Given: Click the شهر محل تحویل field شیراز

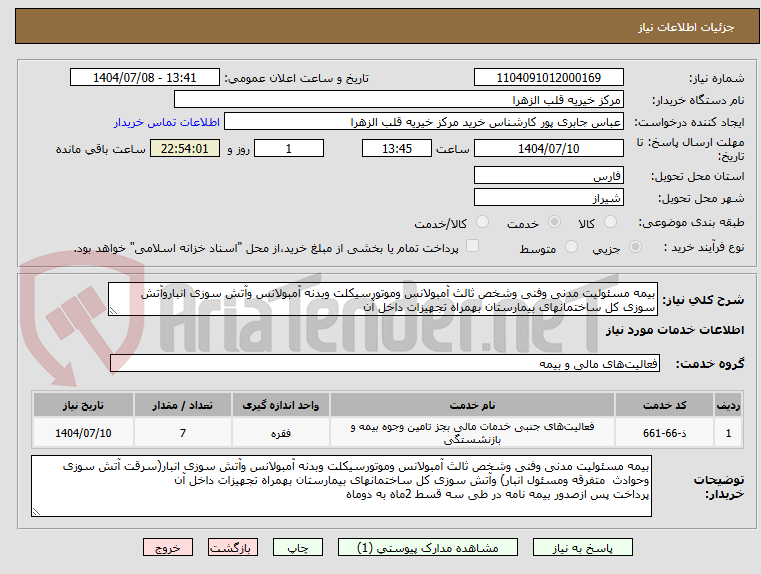Looking at the screenshot, I should pos(548,198).
